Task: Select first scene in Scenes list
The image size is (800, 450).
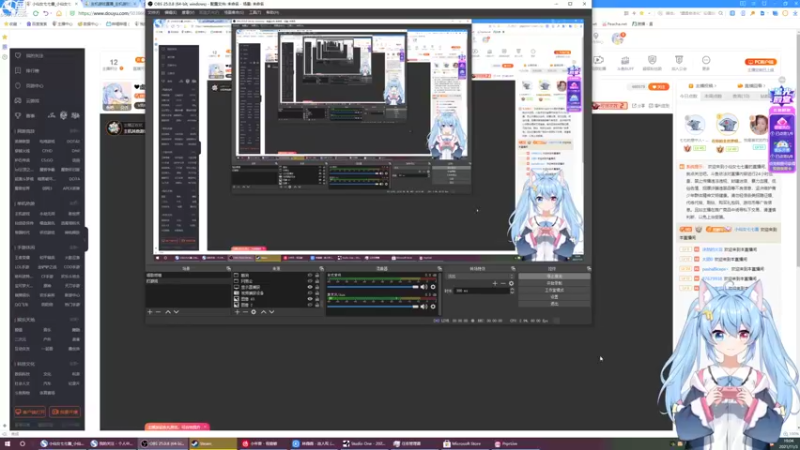Action: [188, 275]
